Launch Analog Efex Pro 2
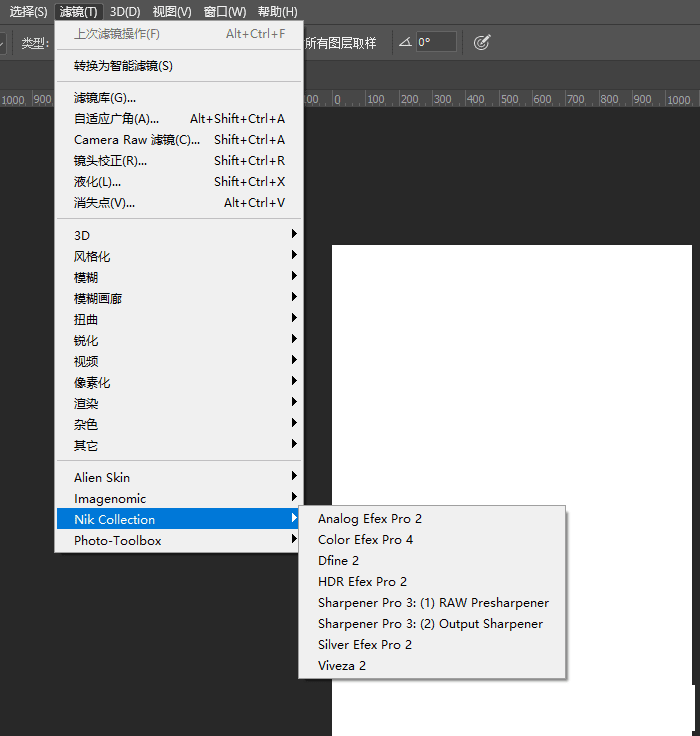 click(432, 519)
